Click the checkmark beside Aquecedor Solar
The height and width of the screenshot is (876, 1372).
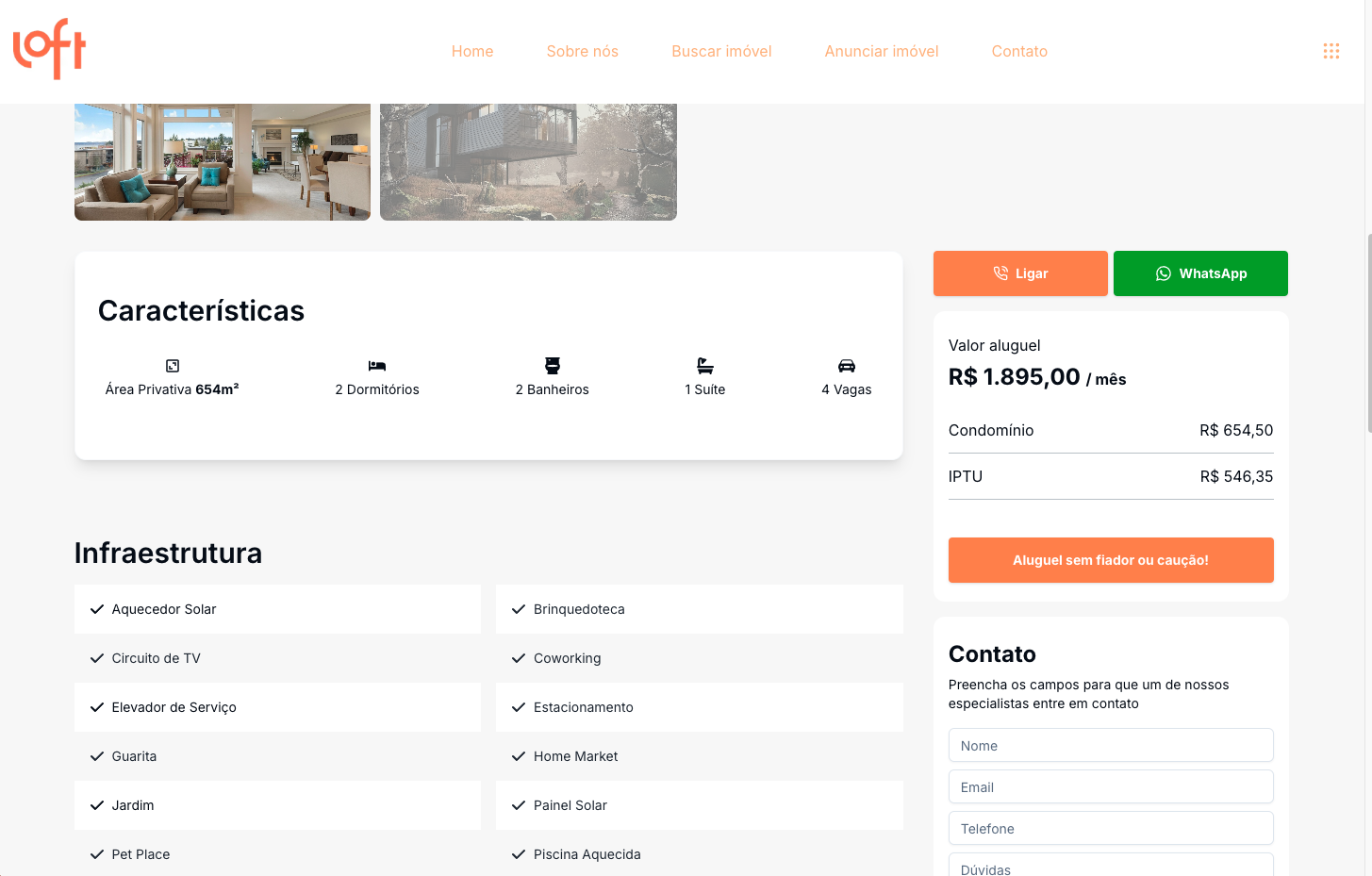pos(96,609)
